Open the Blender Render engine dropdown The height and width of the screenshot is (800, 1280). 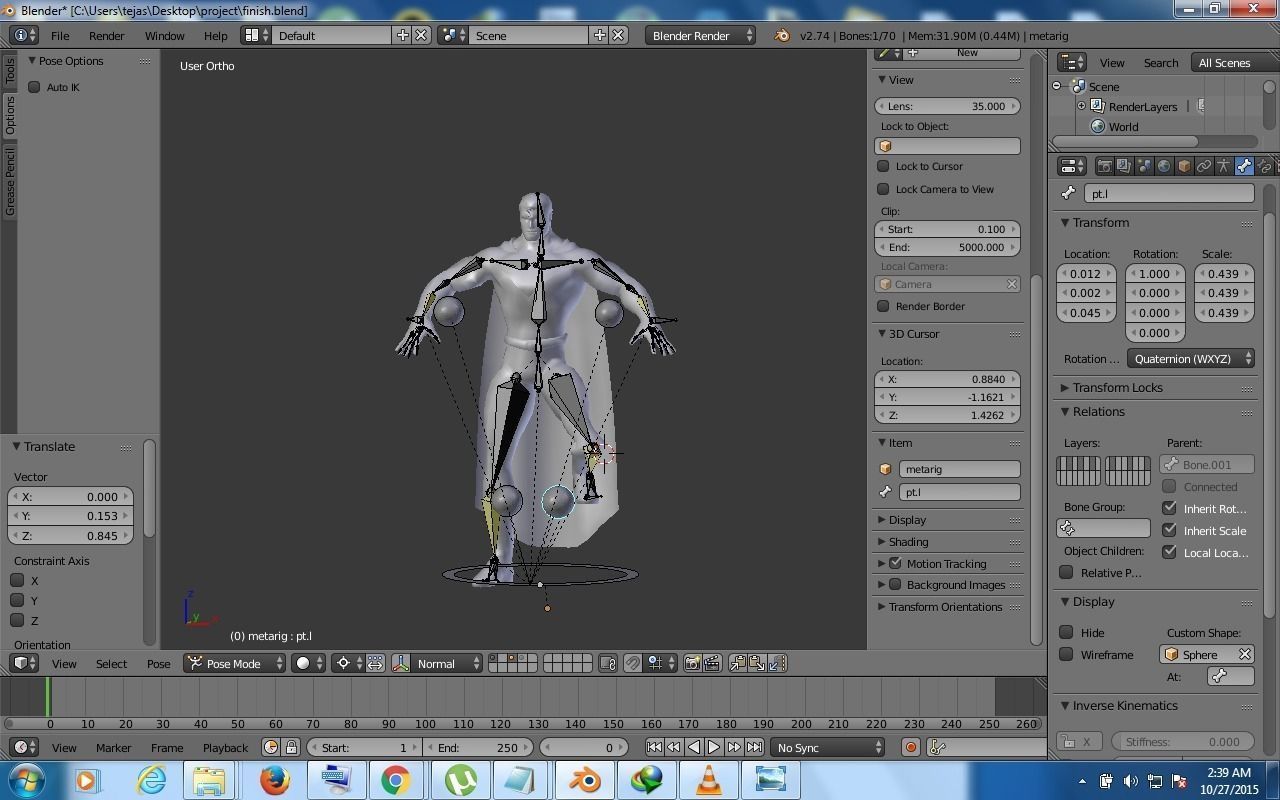click(x=700, y=35)
